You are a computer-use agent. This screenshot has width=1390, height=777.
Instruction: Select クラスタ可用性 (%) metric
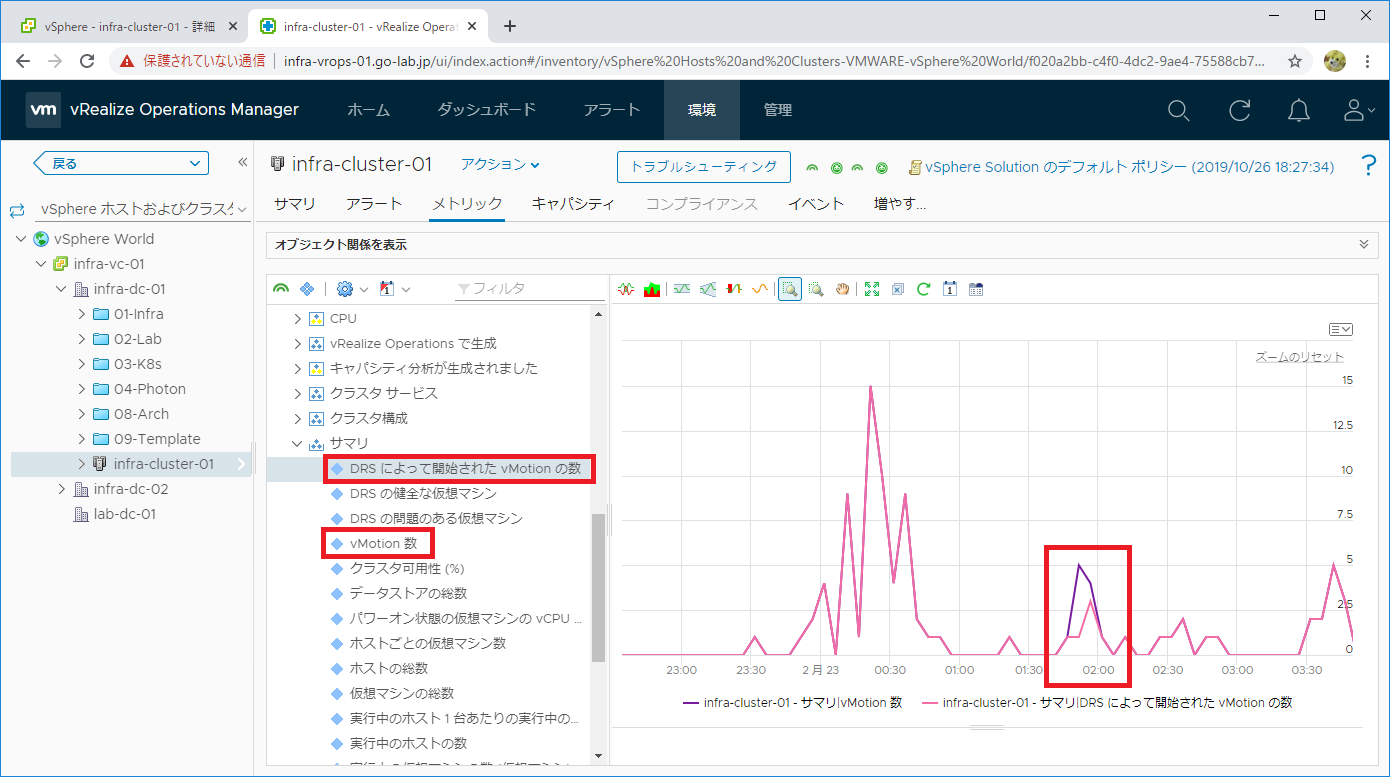pyautogui.click(x=408, y=569)
